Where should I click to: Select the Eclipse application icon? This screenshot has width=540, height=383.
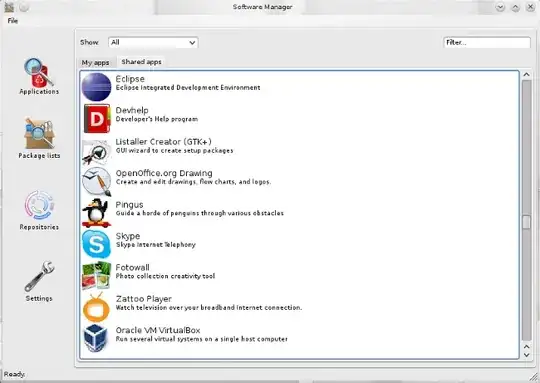[x=96, y=87]
